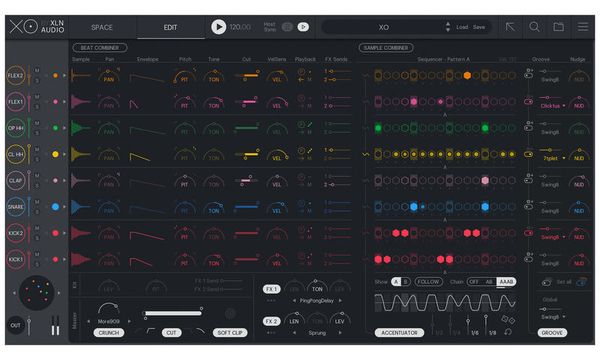
Task: Select the CL HH channel circle
Action: [x=16, y=154]
